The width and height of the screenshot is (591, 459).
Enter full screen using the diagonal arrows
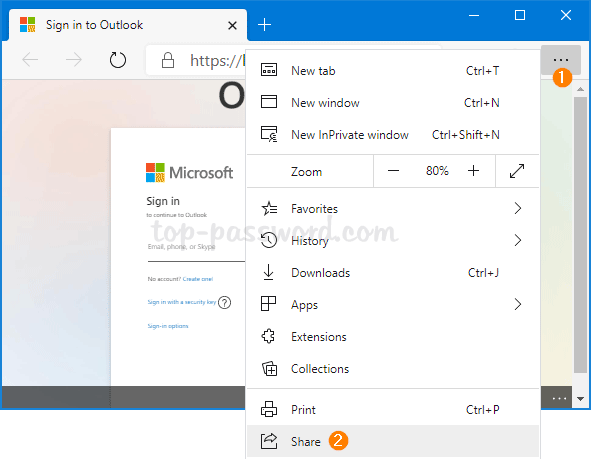click(x=517, y=171)
